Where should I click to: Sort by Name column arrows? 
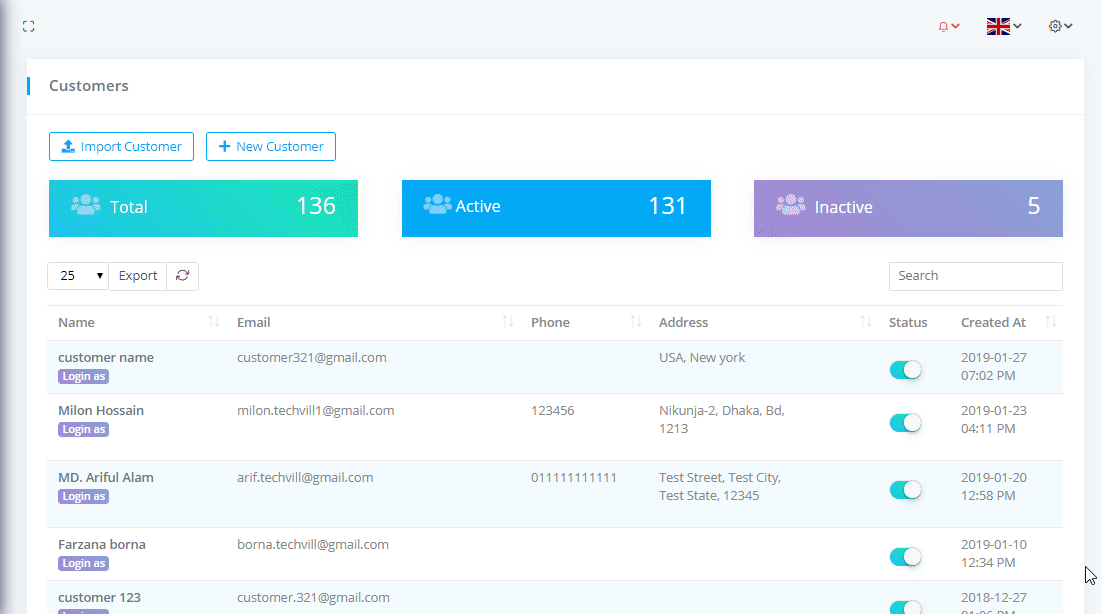[x=213, y=322]
